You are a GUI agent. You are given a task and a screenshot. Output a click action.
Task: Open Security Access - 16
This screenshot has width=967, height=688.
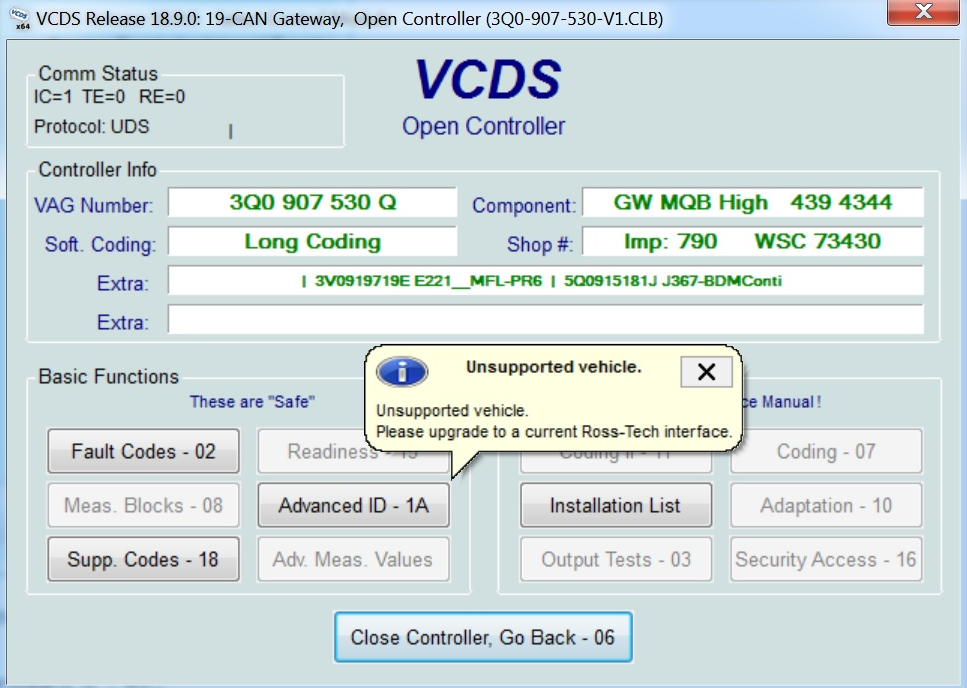pos(825,559)
